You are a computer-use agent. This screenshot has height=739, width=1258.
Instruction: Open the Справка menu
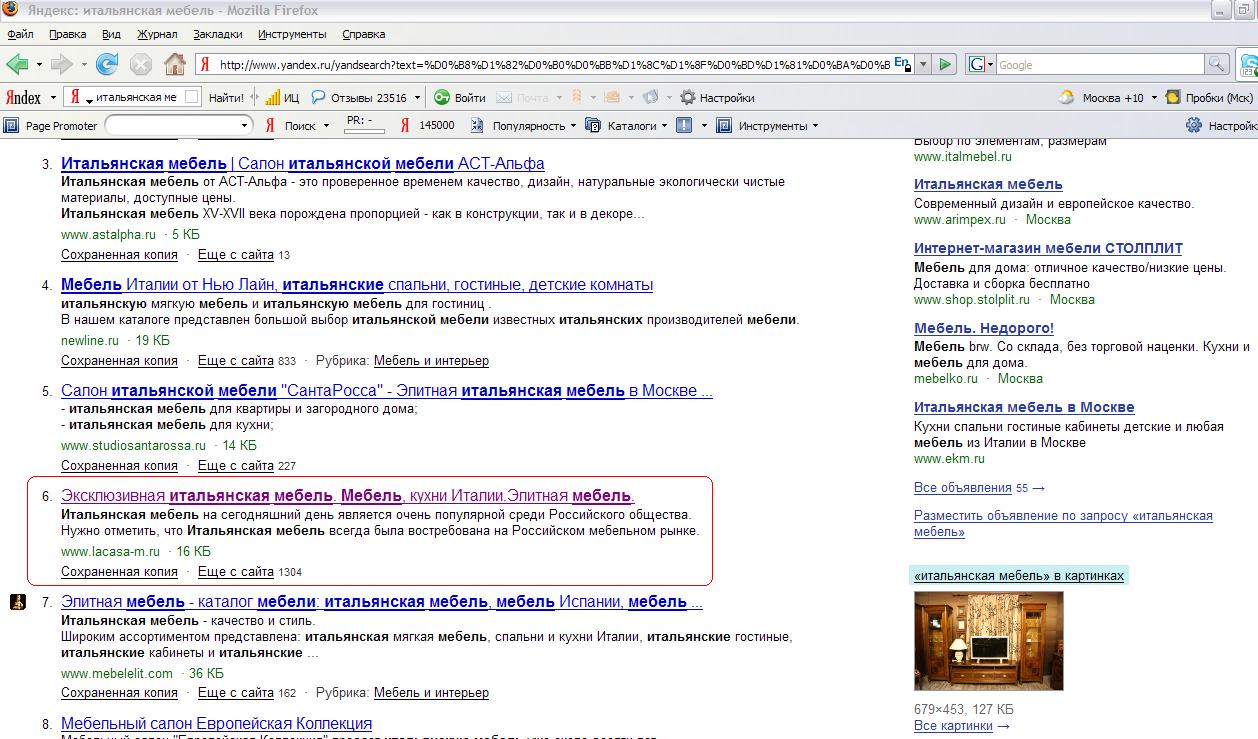click(x=363, y=34)
